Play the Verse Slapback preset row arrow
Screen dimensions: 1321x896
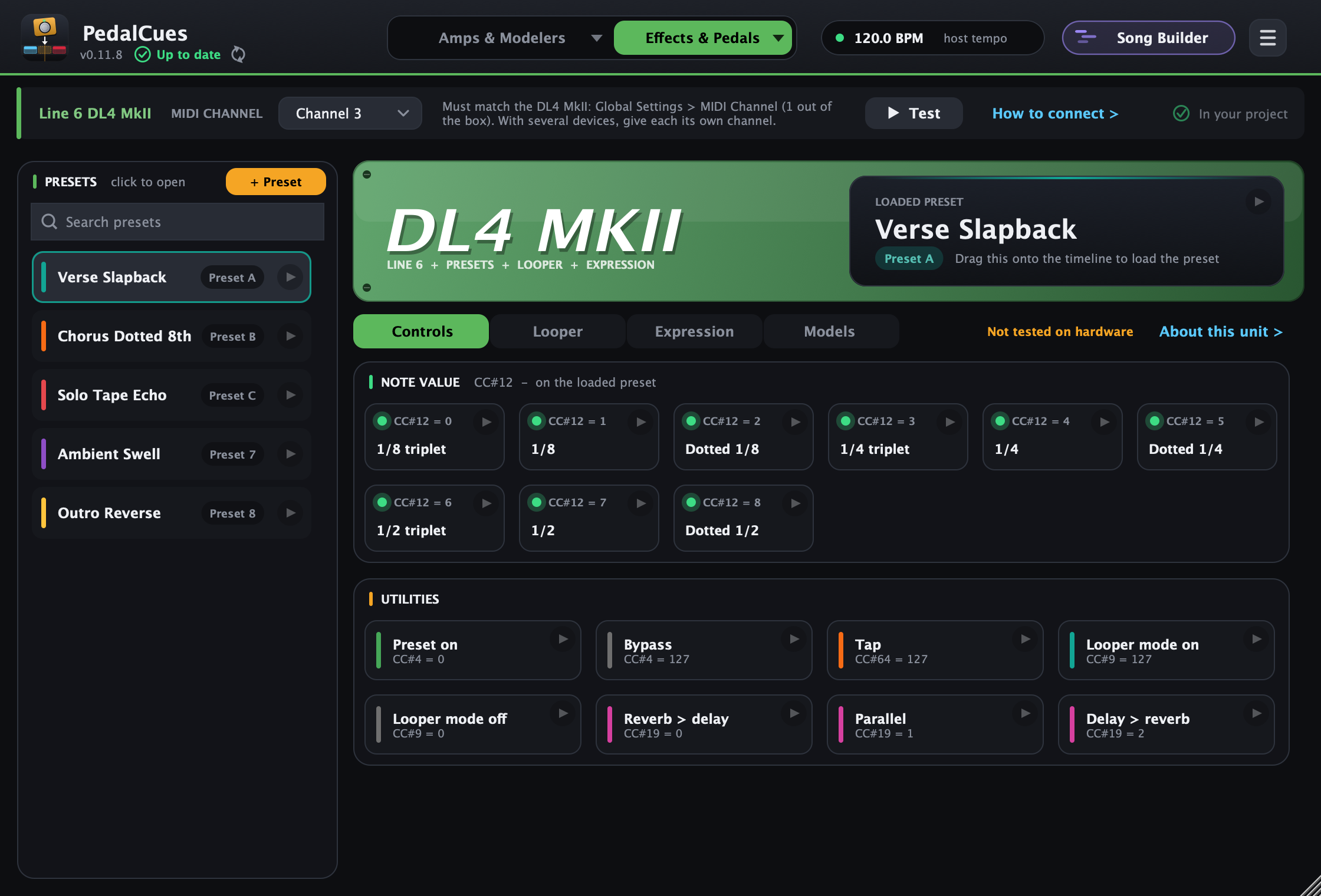(x=290, y=277)
